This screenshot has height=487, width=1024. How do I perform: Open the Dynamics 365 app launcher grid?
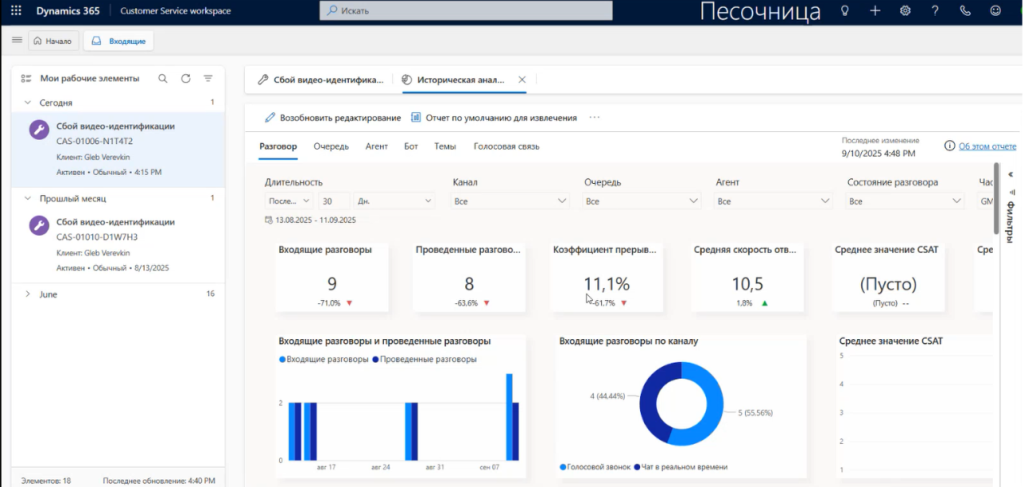point(16,10)
